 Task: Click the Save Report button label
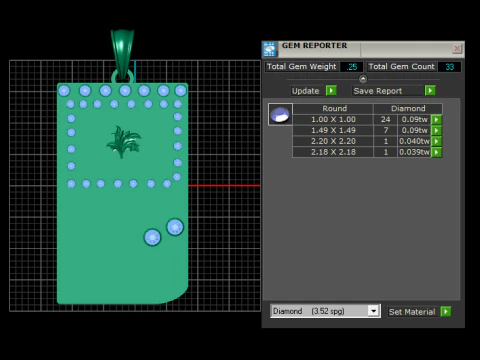(x=378, y=91)
